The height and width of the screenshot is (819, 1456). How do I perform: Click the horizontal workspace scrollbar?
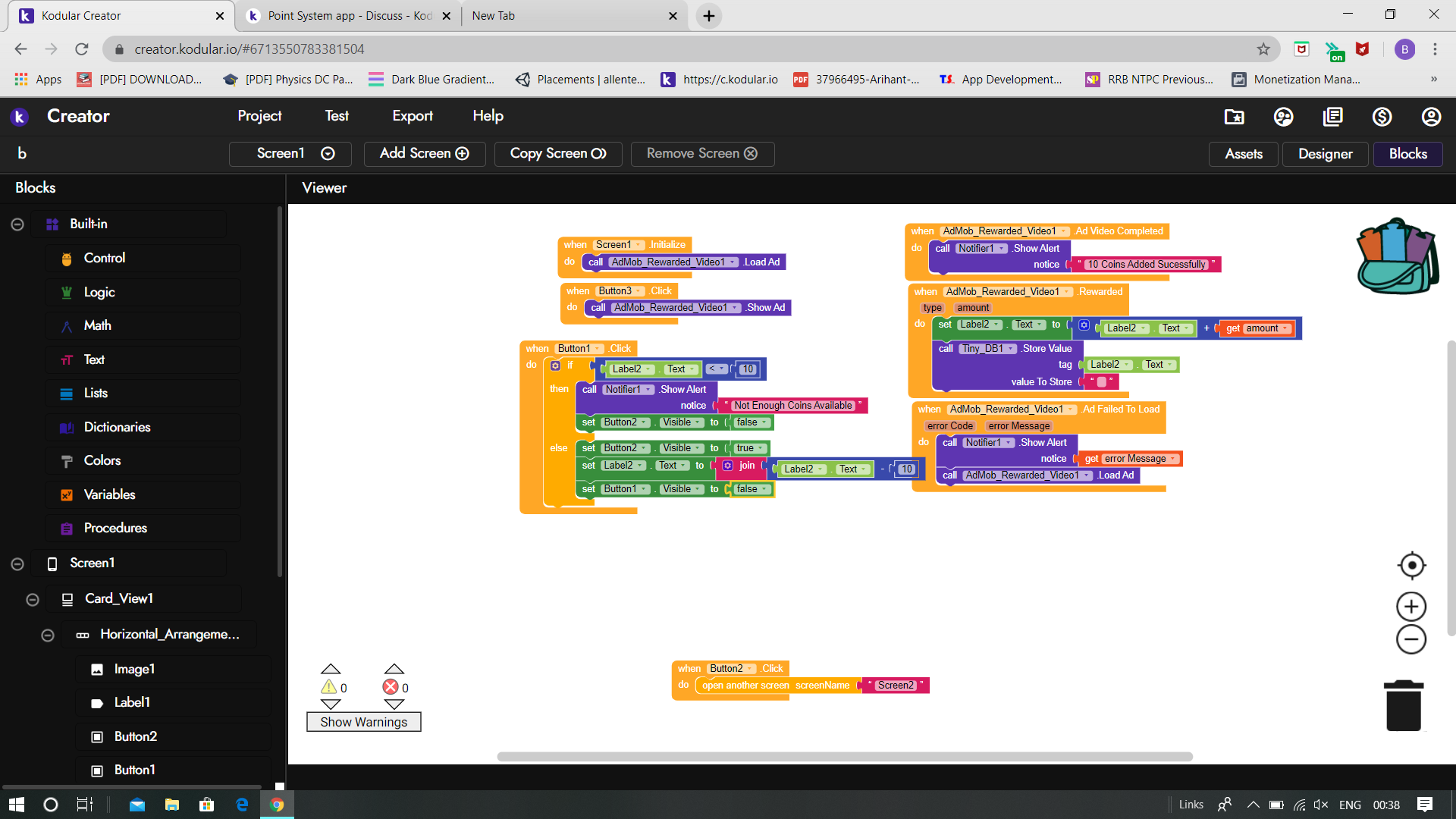click(x=844, y=757)
